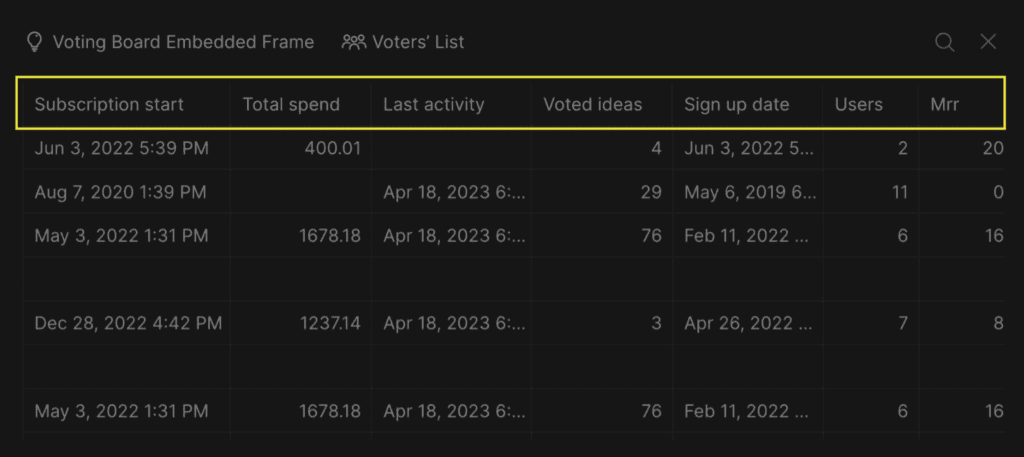Viewport: 1024px width, 457px height.
Task: Select the Aug 7, 2020 1:39 PM cell
Action: pos(126,192)
